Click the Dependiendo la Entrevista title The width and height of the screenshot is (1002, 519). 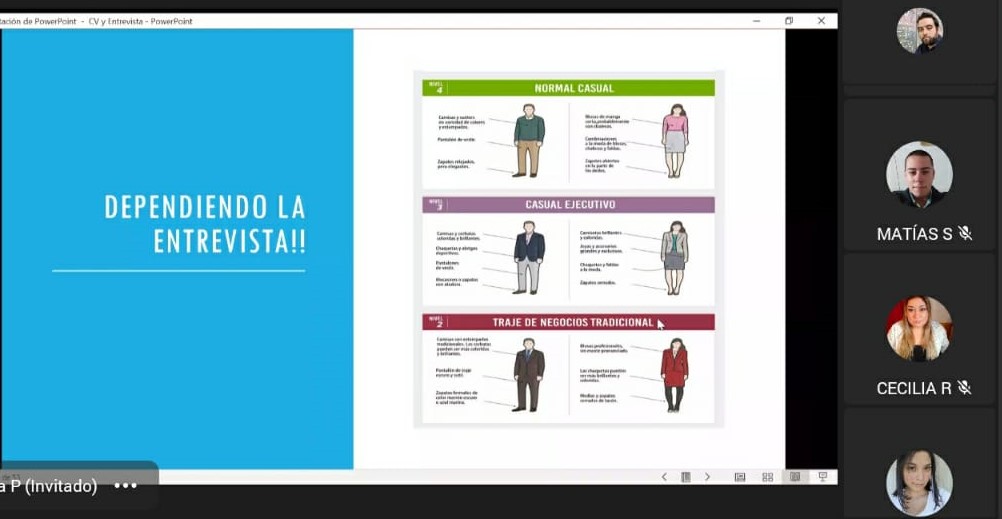(204, 224)
